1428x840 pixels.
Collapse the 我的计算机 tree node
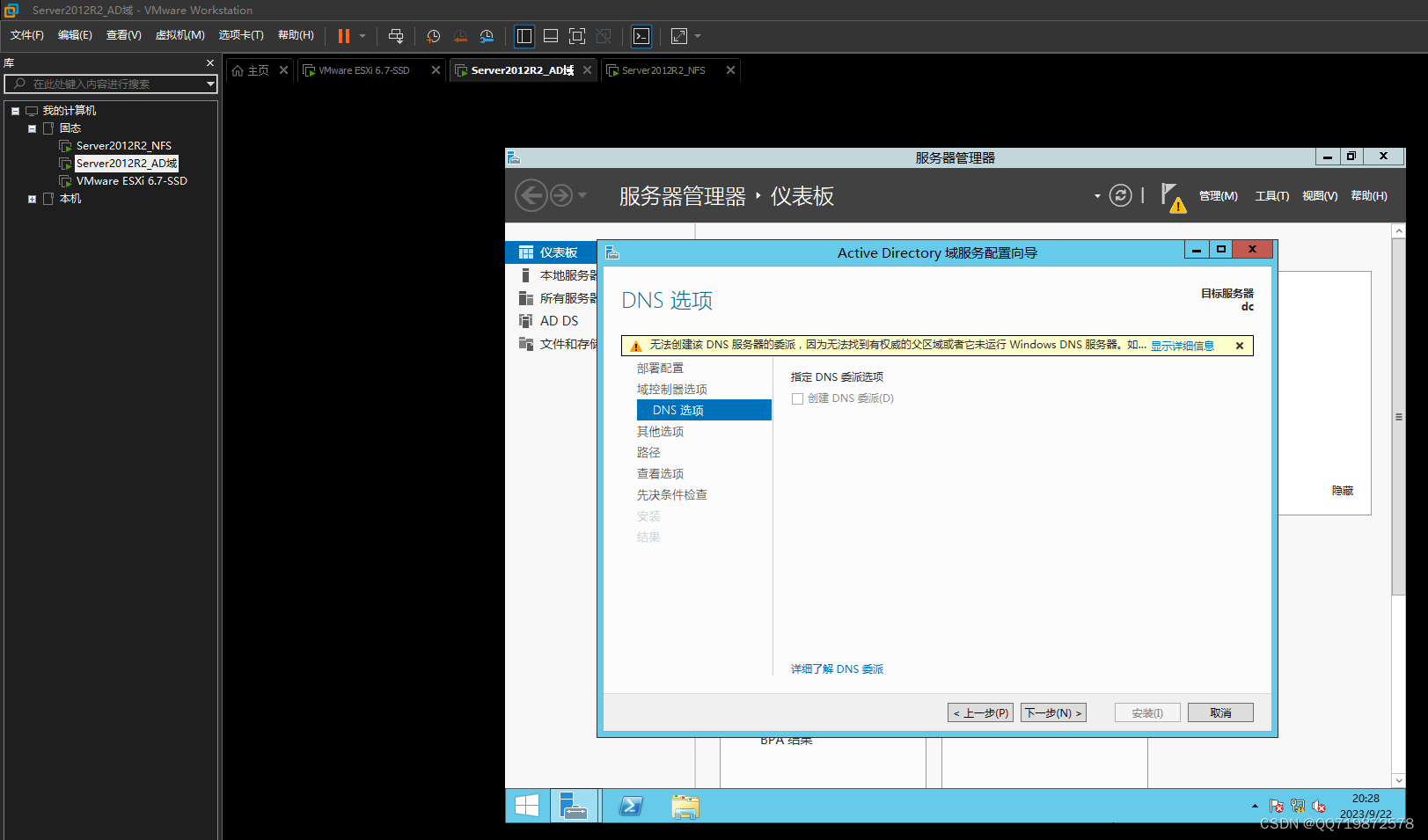[x=15, y=111]
